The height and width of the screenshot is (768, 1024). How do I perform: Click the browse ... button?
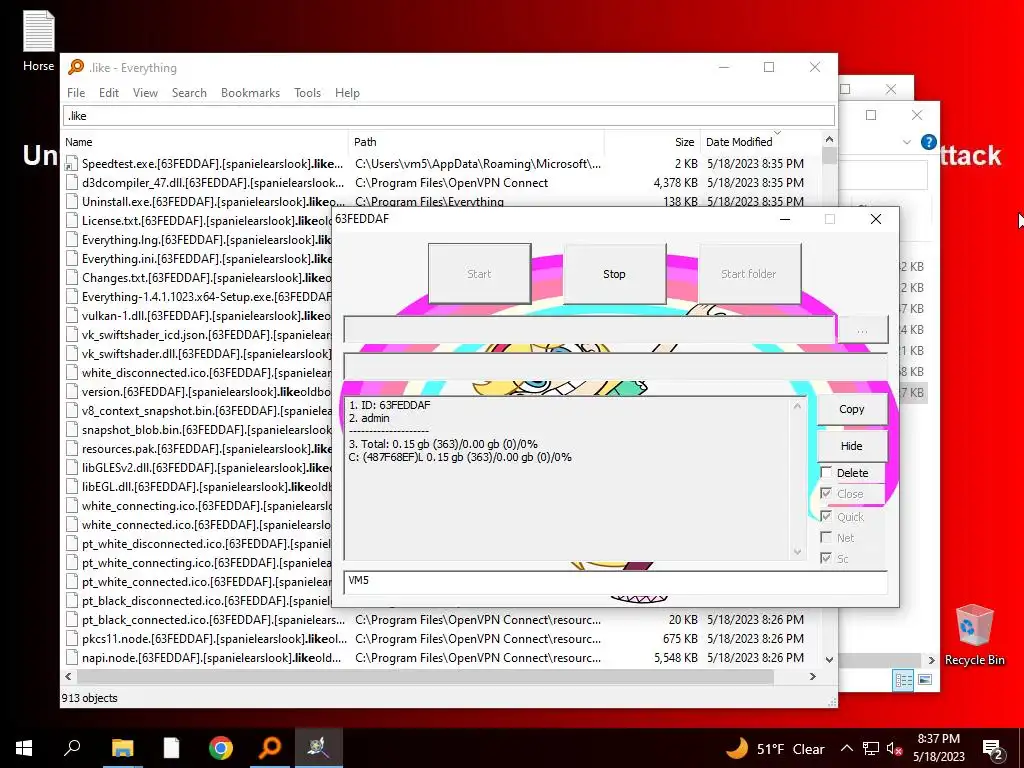(862, 330)
